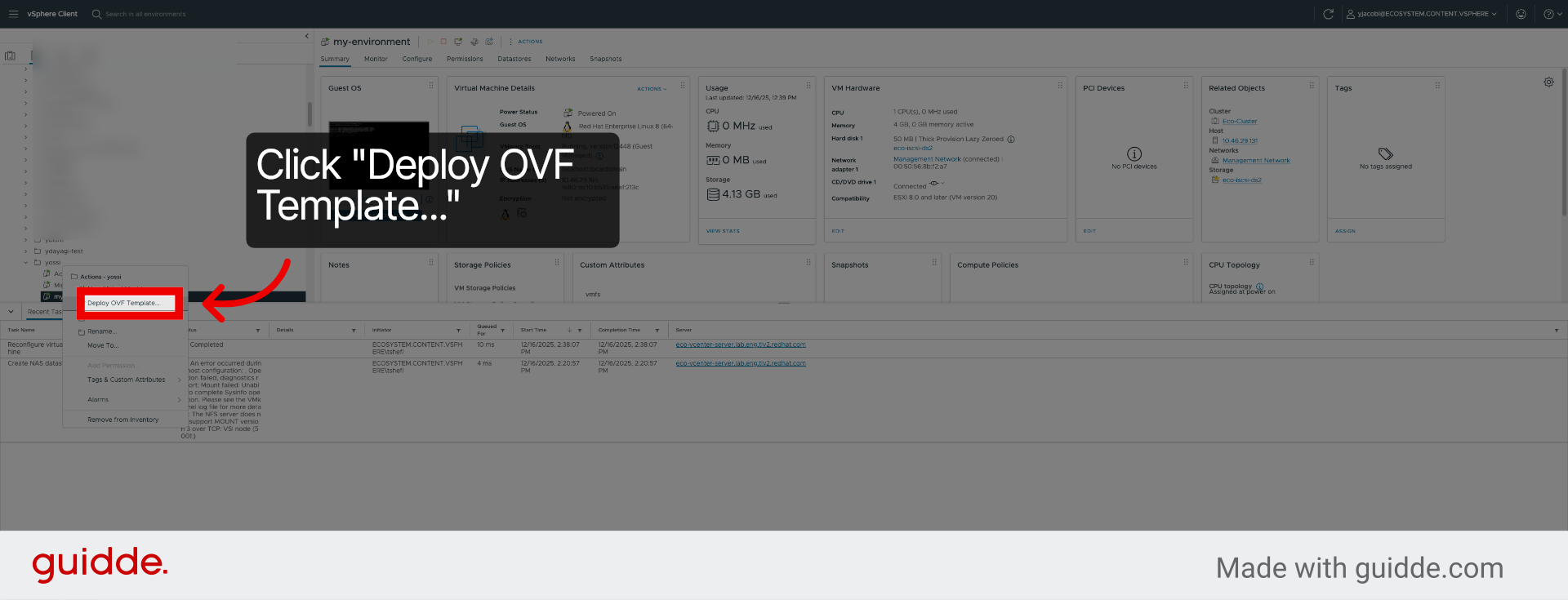
Task: Choose Move To in the context menu
Action: click(x=103, y=345)
